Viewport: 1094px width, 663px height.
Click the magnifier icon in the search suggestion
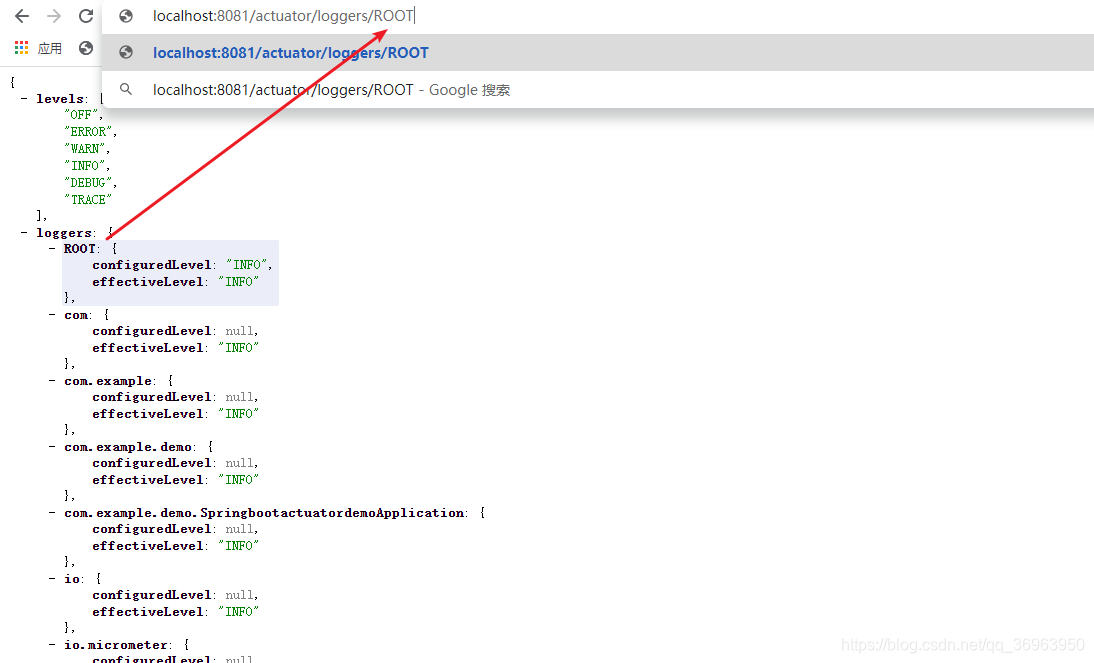pos(126,89)
